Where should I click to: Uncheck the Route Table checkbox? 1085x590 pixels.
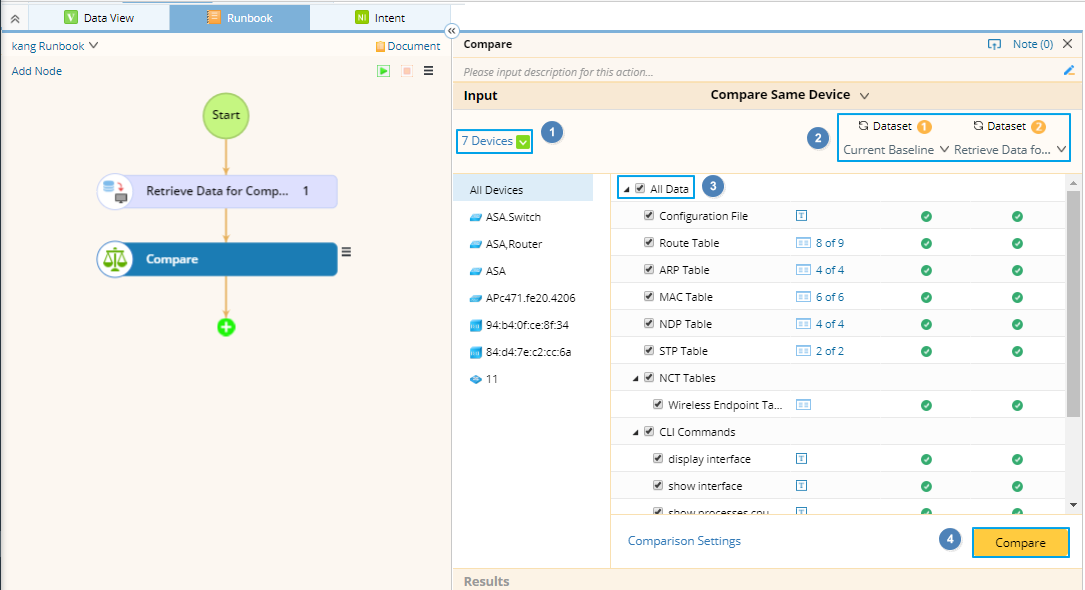click(650, 242)
